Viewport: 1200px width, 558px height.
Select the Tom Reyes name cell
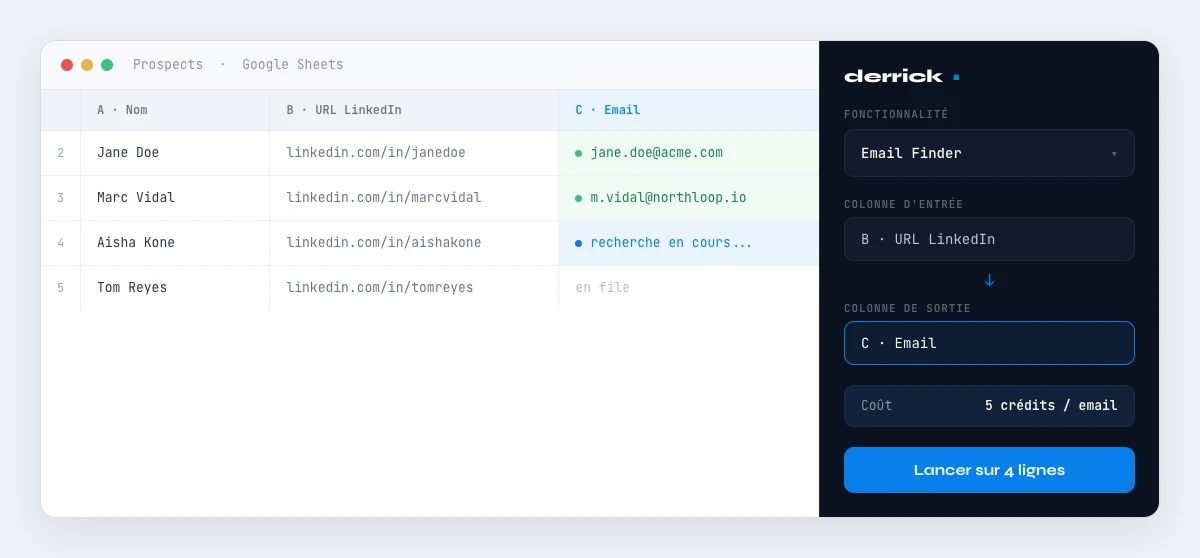point(175,288)
